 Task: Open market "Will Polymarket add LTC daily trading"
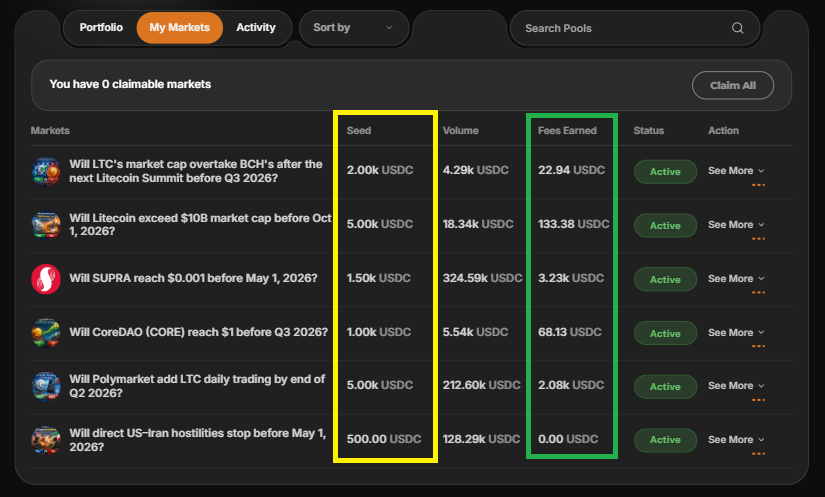click(197, 386)
